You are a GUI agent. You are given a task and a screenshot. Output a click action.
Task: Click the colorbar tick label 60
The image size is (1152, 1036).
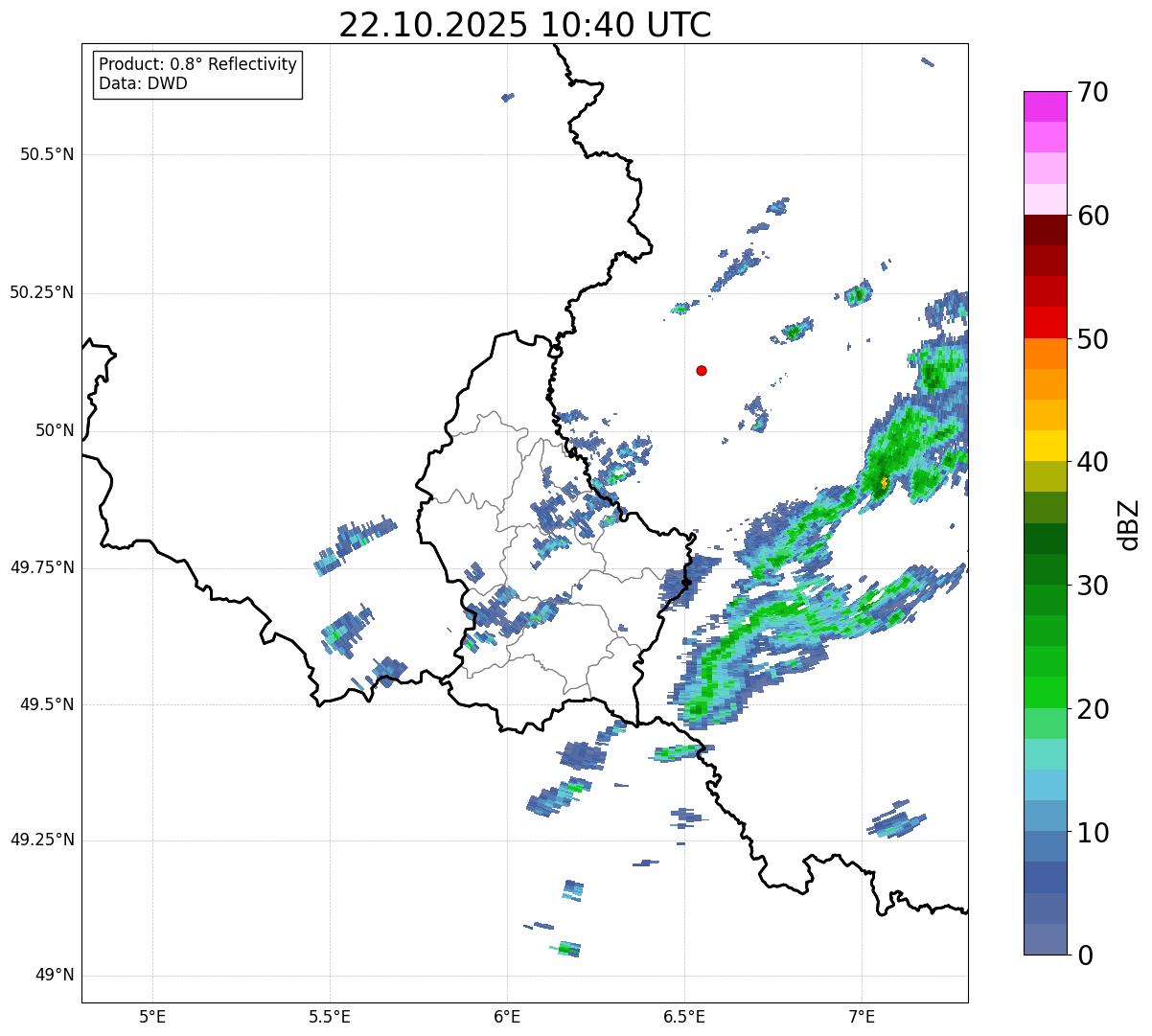point(1093,216)
